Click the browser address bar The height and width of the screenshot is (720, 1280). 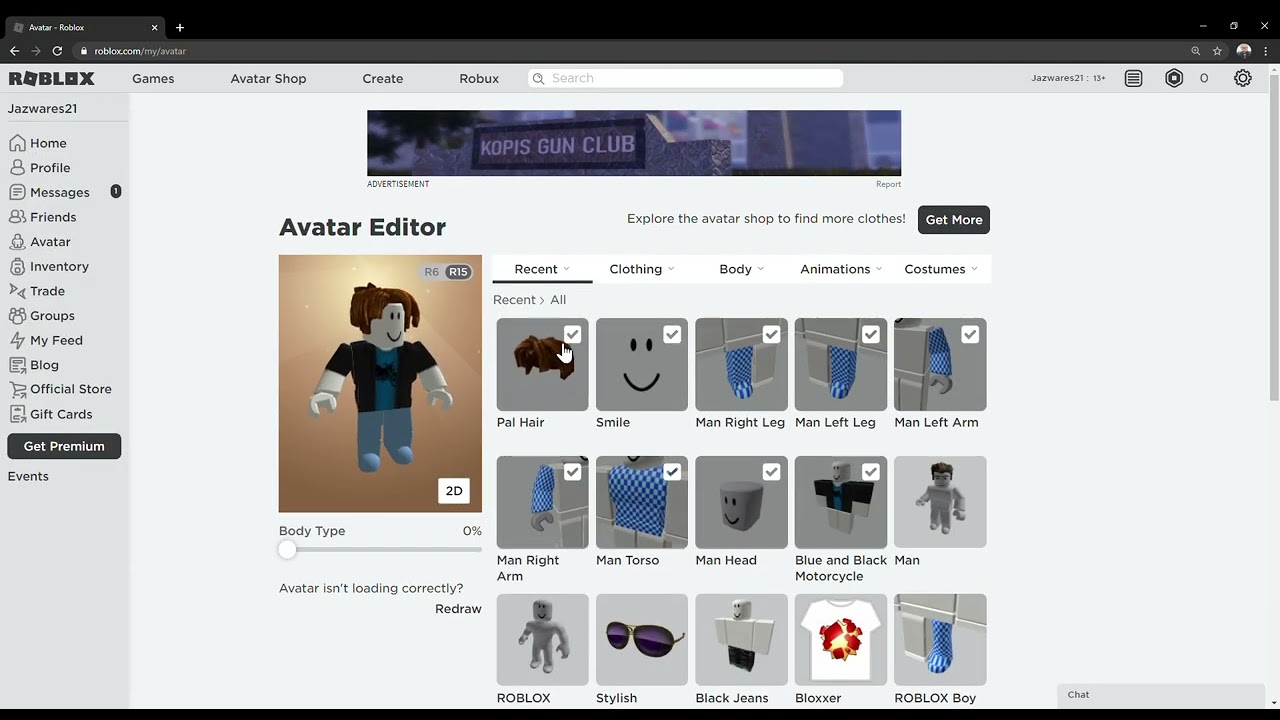[630, 51]
